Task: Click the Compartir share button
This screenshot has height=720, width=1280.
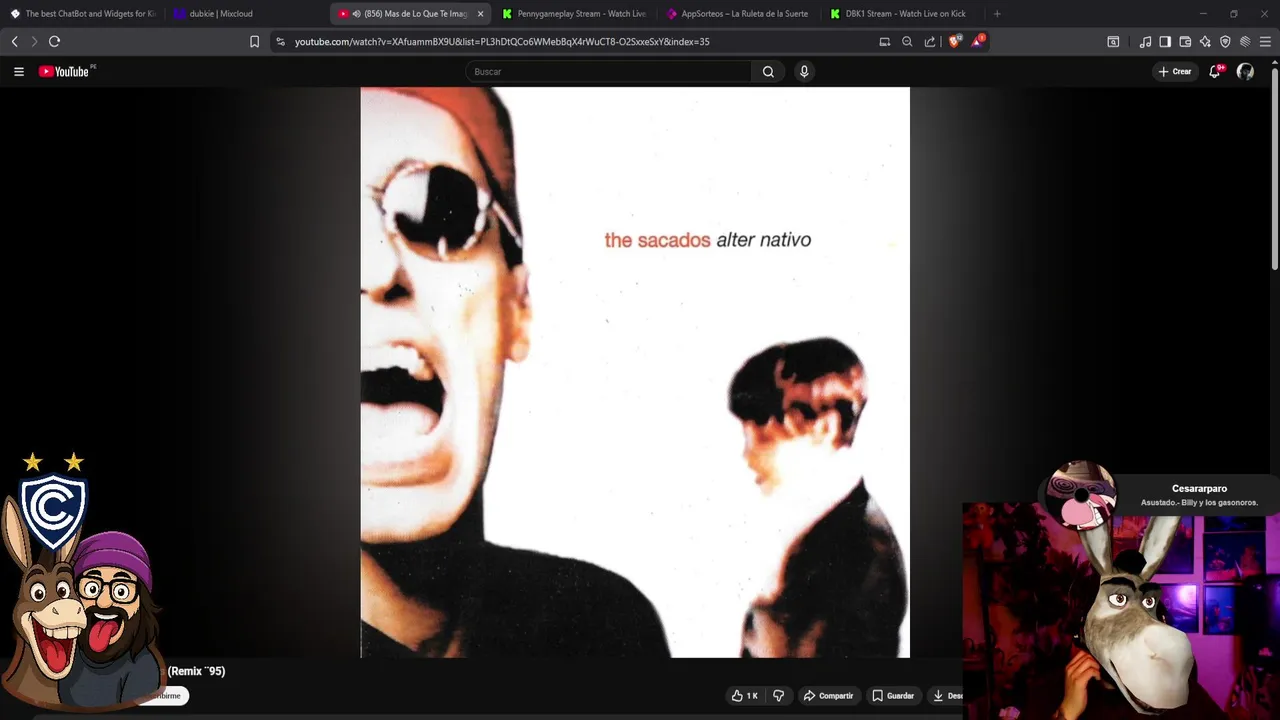Action: 829,695
